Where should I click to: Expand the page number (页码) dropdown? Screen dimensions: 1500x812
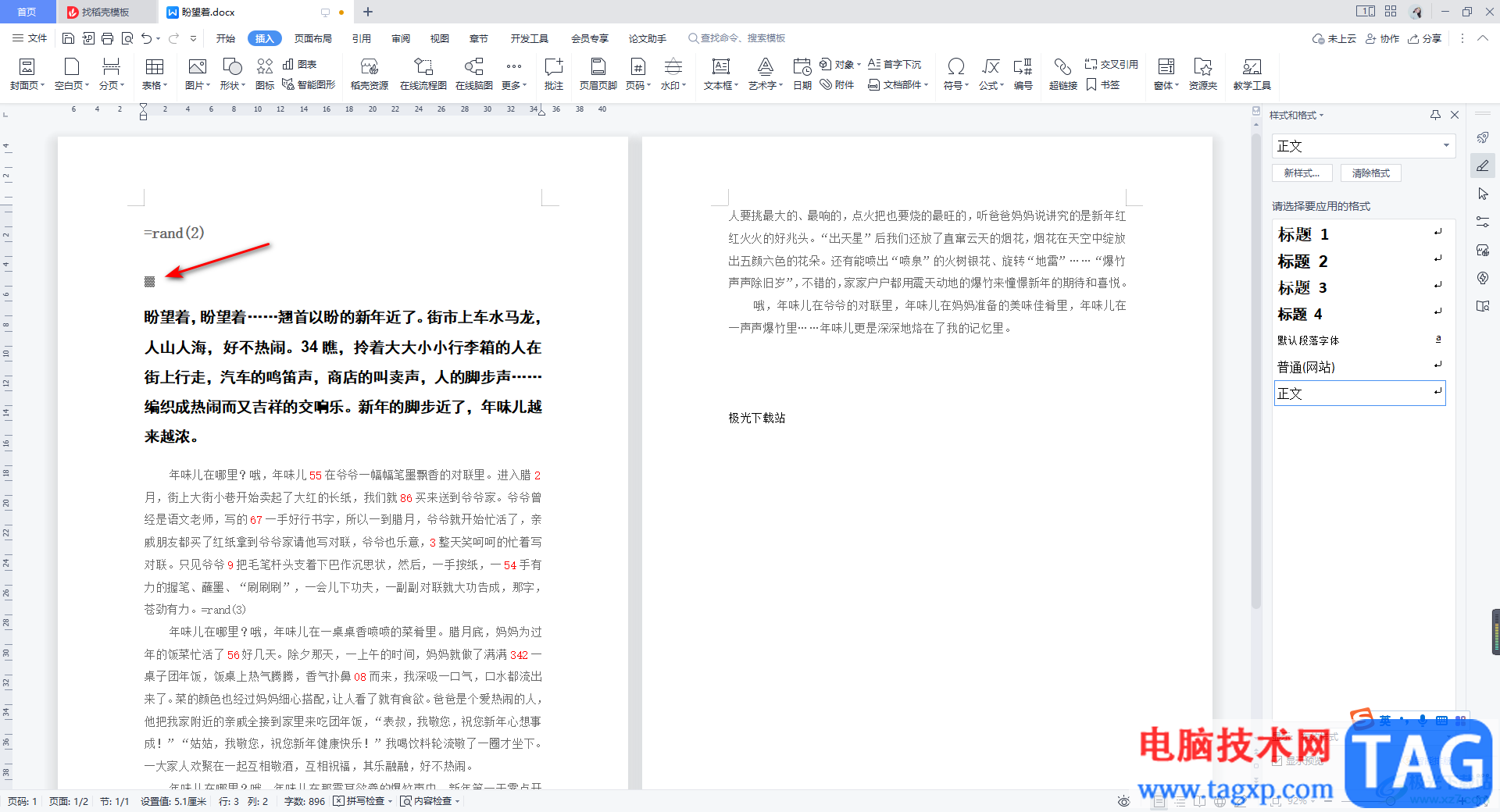(x=638, y=85)
